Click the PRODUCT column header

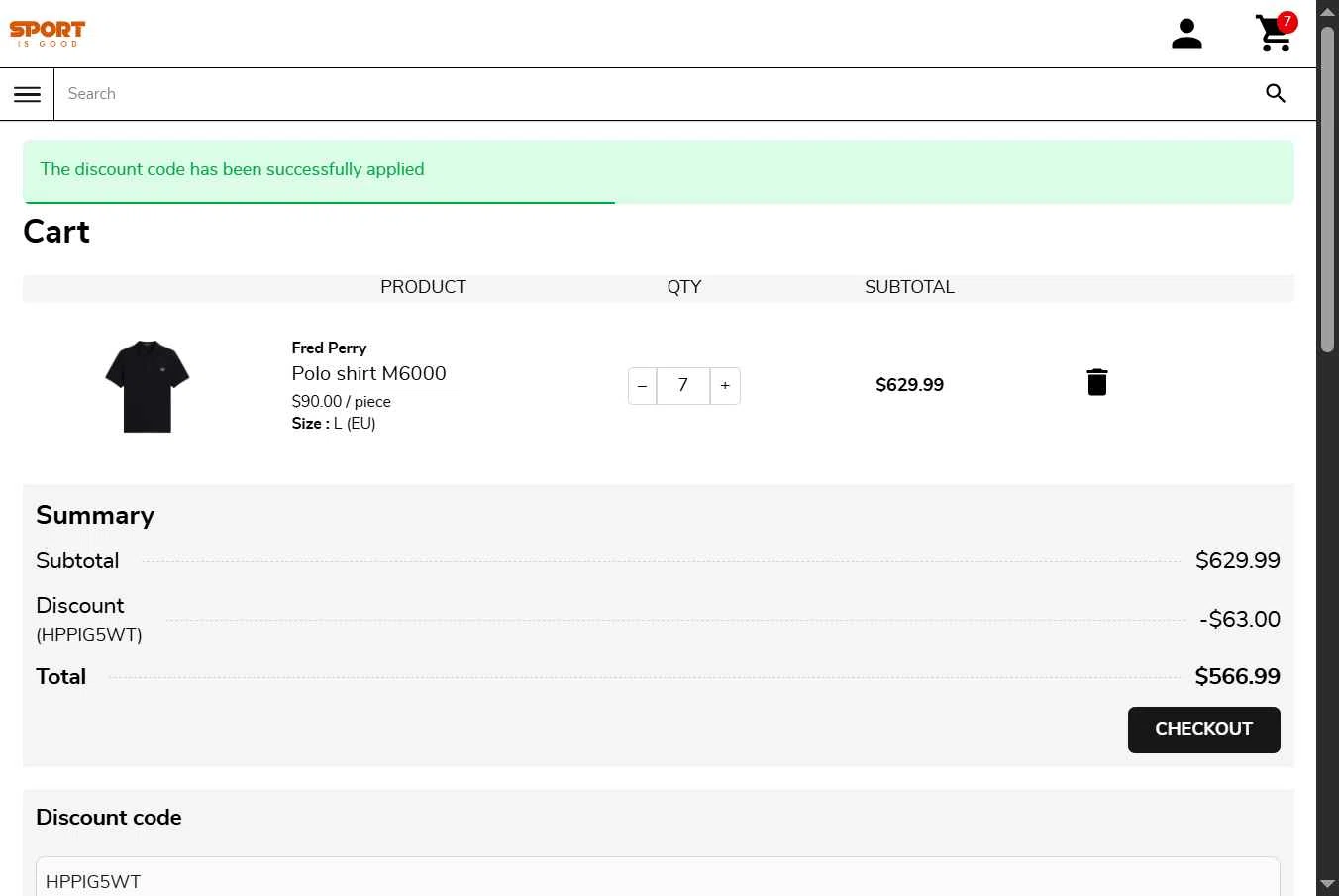coord(423,287)
